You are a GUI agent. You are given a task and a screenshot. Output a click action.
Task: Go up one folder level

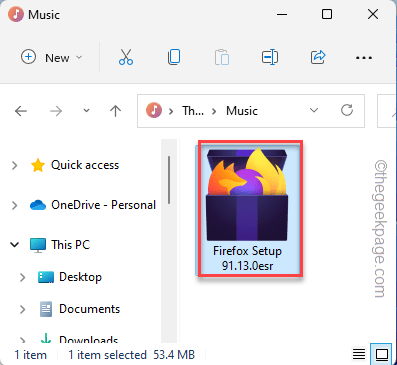click(115, 111)
